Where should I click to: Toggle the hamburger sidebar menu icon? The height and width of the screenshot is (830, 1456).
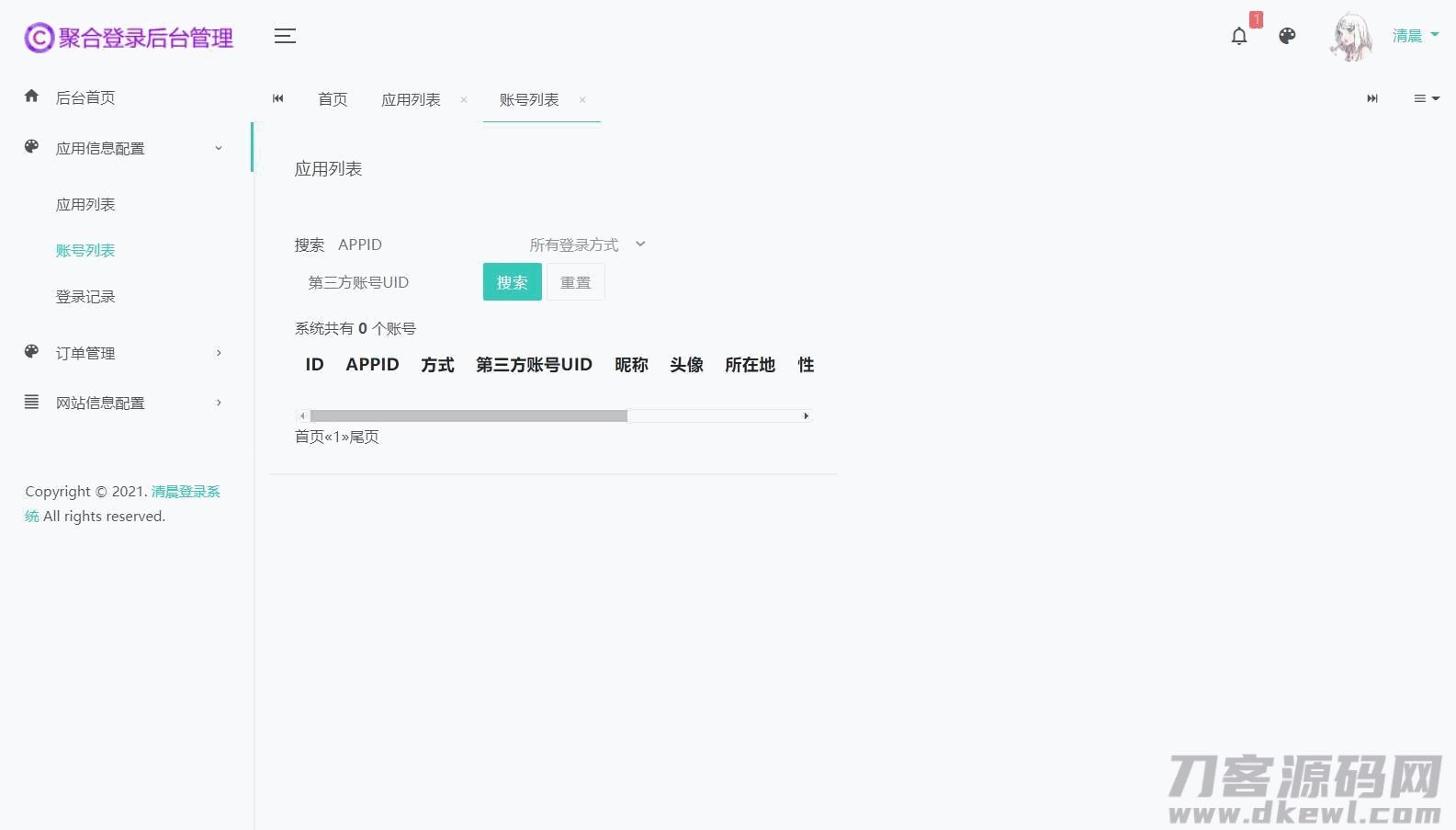point(285,36)
